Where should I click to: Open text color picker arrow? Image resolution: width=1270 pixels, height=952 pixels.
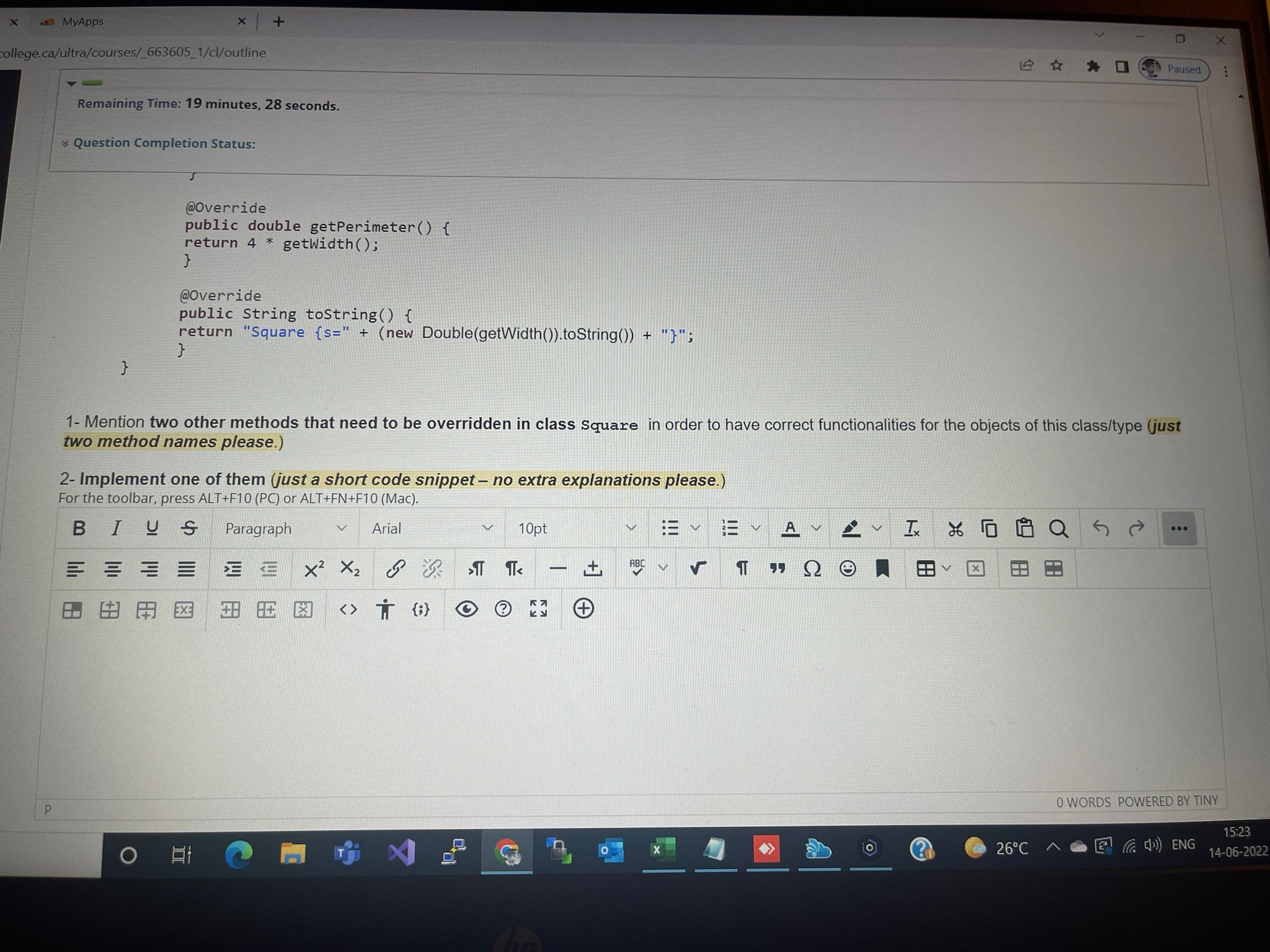(816, 529)
